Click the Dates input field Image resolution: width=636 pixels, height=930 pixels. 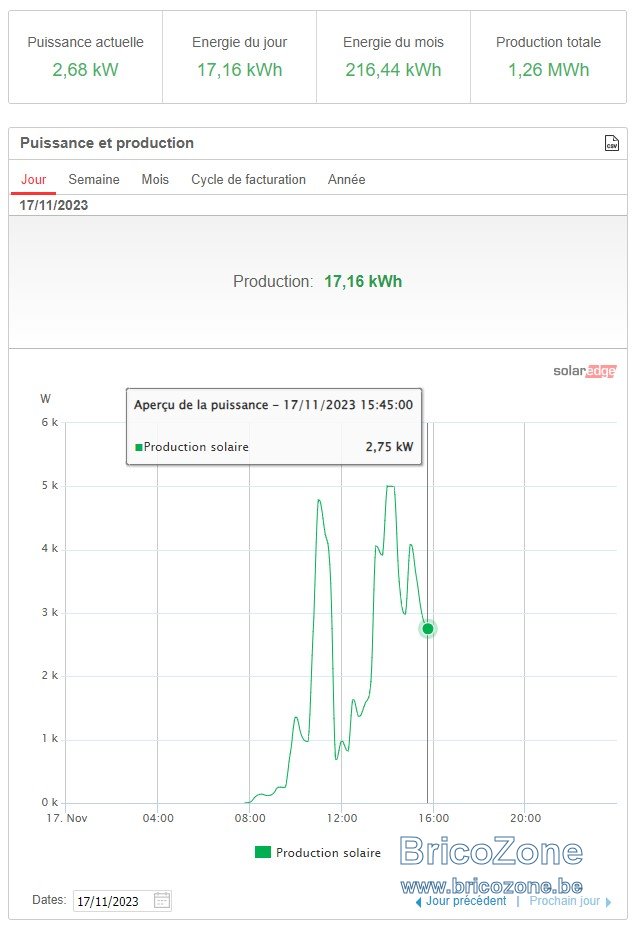pyautogui.click(x=122, y=901)
